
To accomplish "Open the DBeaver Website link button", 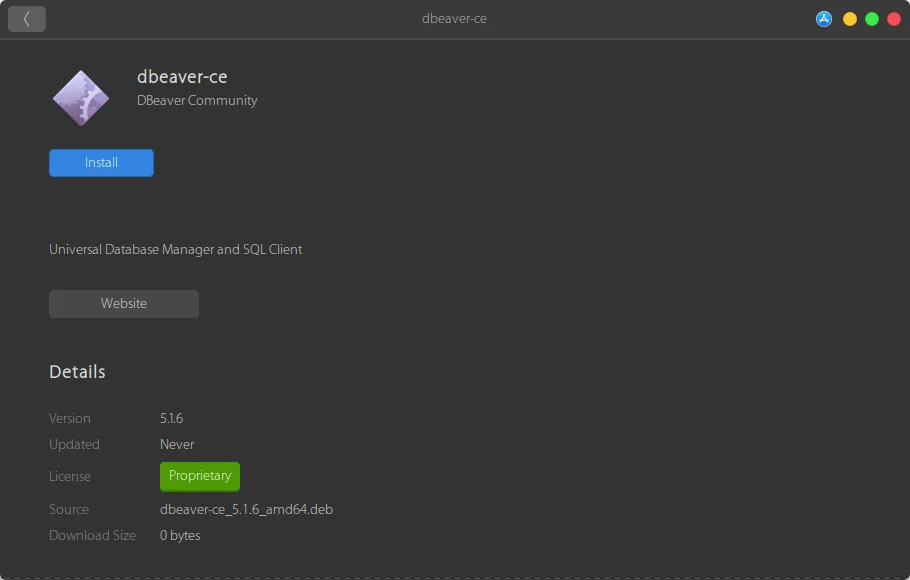I will tap(124, 304).
